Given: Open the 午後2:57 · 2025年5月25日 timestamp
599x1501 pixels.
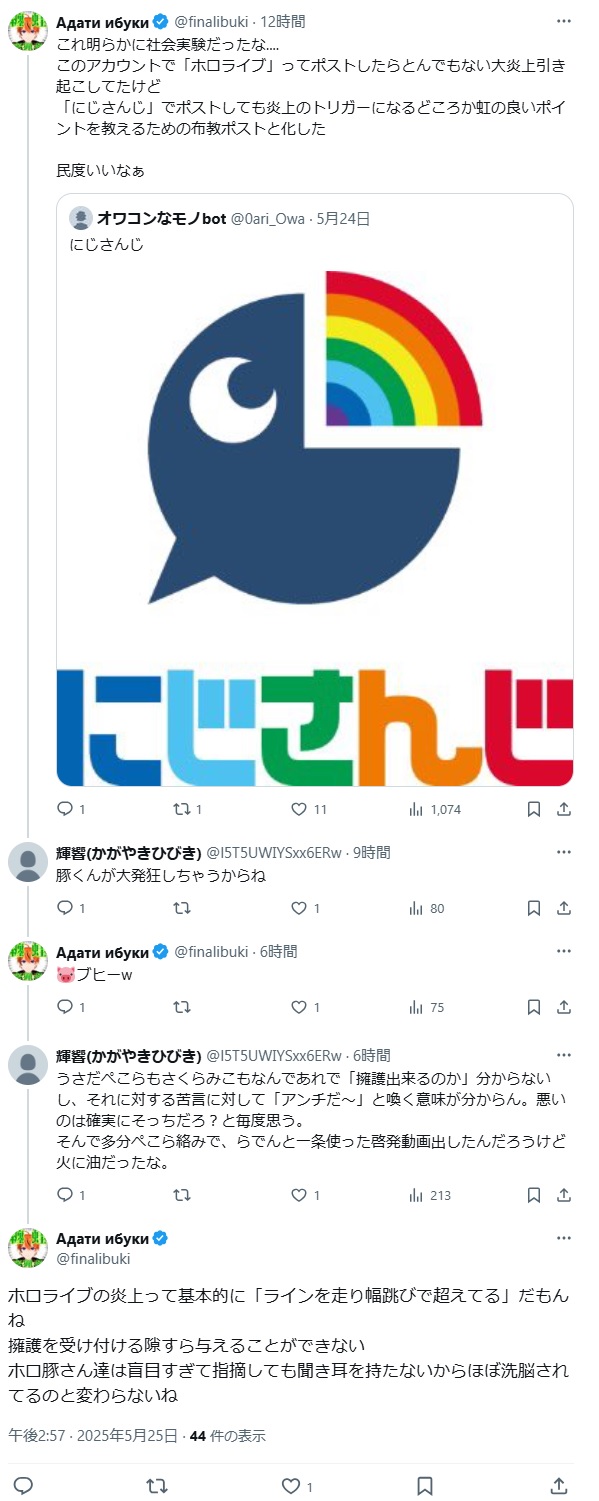Looking at the screenshot, I should [93, 1435].
